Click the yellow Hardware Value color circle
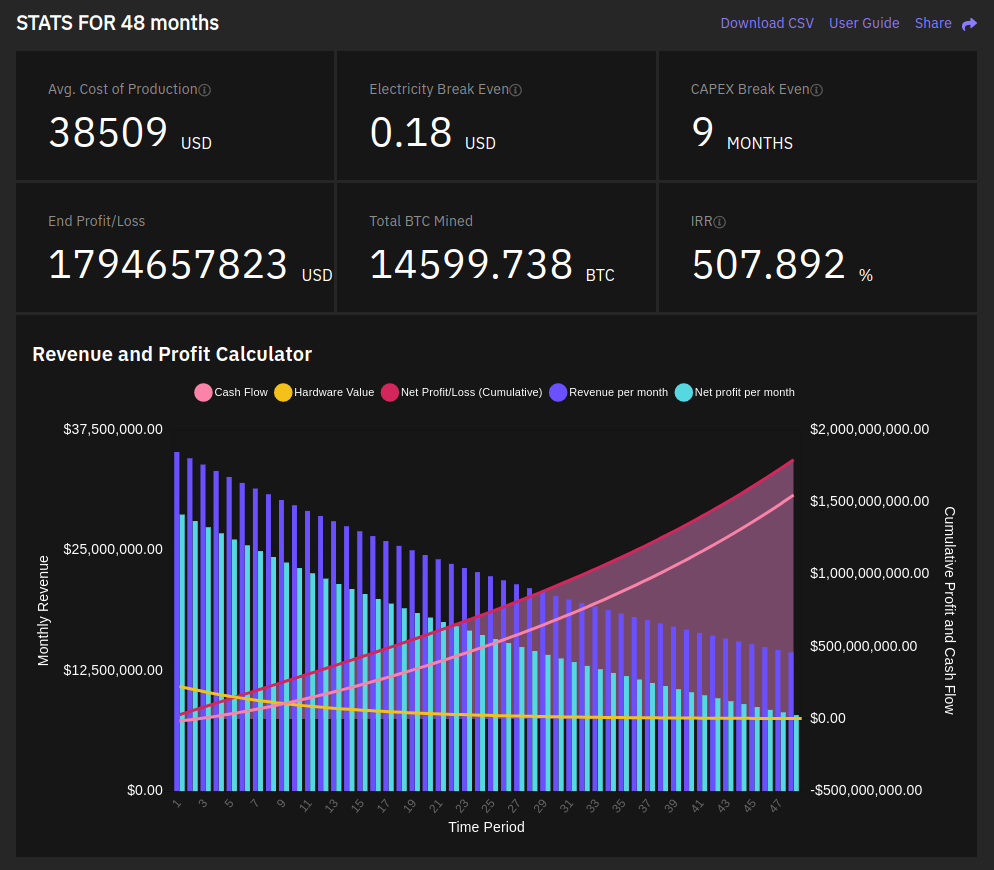994x870 pixels. (283, 393)
